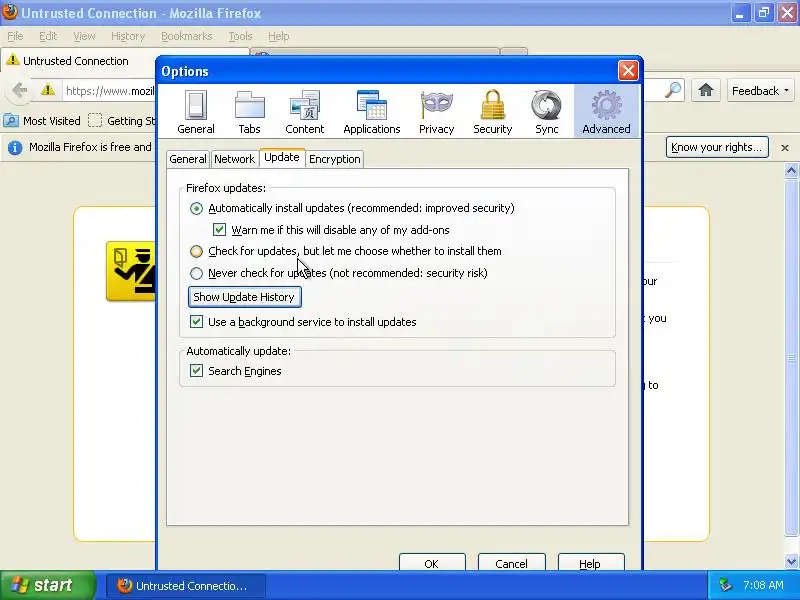Toggle Warn me if add-ons disabled checkbox
The image size is (800, 600).
[219, 230]
